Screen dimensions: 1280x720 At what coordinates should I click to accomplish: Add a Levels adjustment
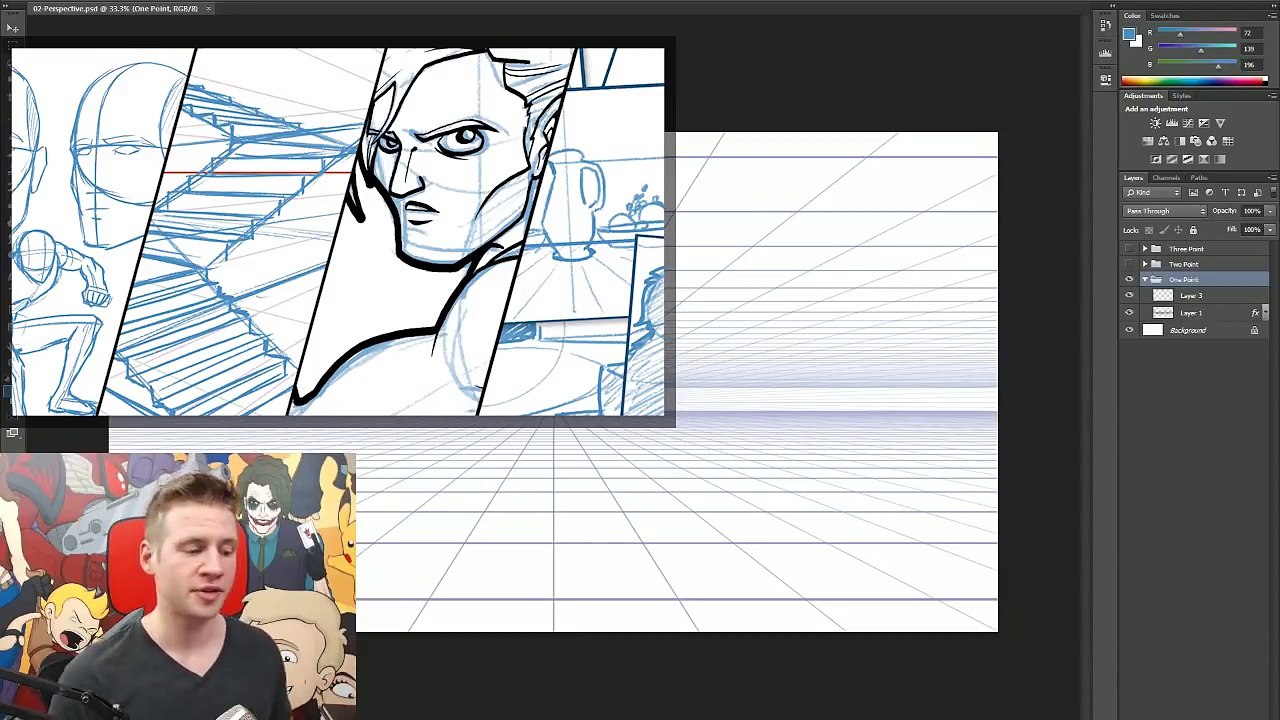click(1172, 123)
